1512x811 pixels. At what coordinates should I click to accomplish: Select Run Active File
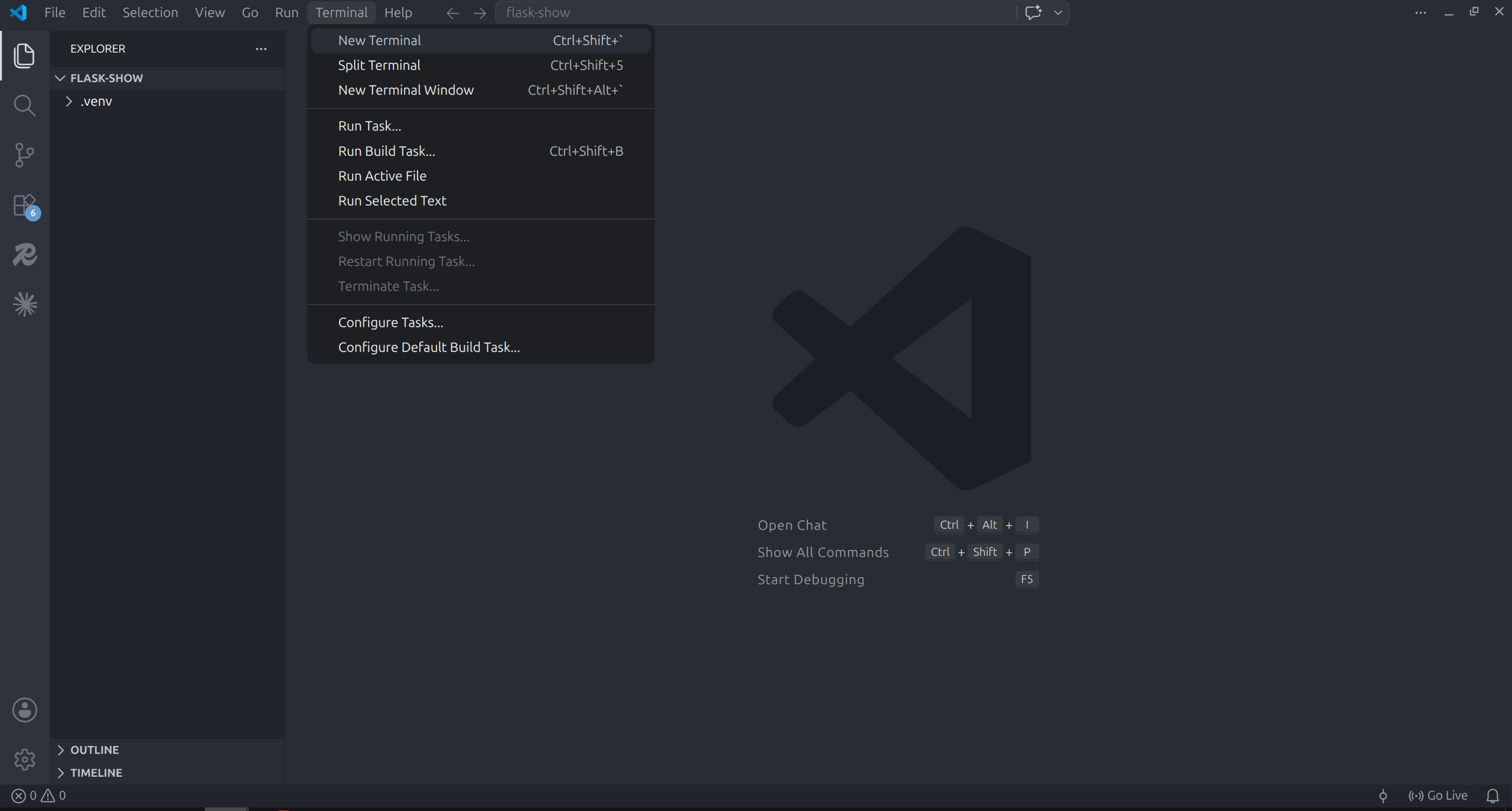pyautogui.click(x=481, y=176)
